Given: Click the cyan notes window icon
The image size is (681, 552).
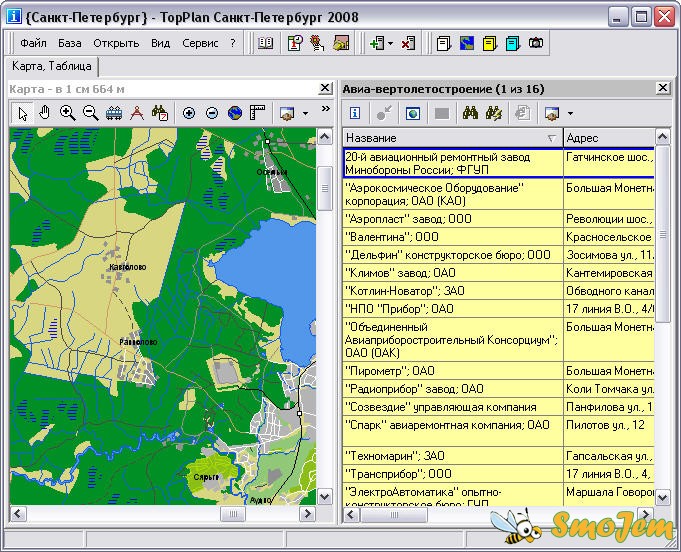Looking at the screenshot, I should tap(513, 43).
